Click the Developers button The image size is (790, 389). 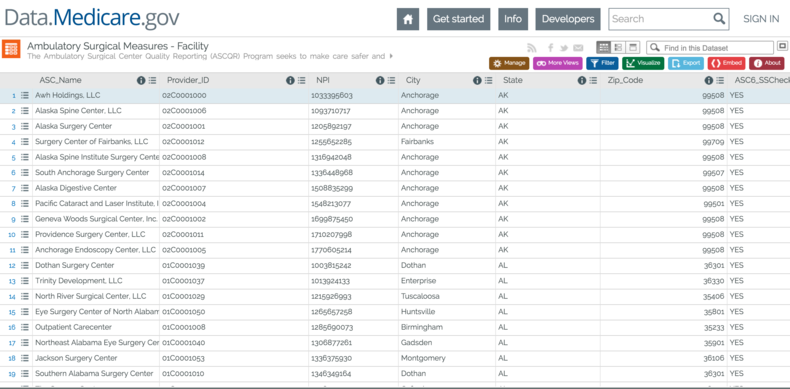(568, 19)
